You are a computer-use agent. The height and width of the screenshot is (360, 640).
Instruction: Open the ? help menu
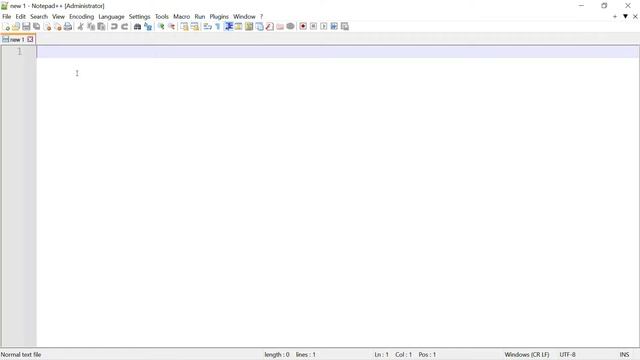tap(262, 17)
